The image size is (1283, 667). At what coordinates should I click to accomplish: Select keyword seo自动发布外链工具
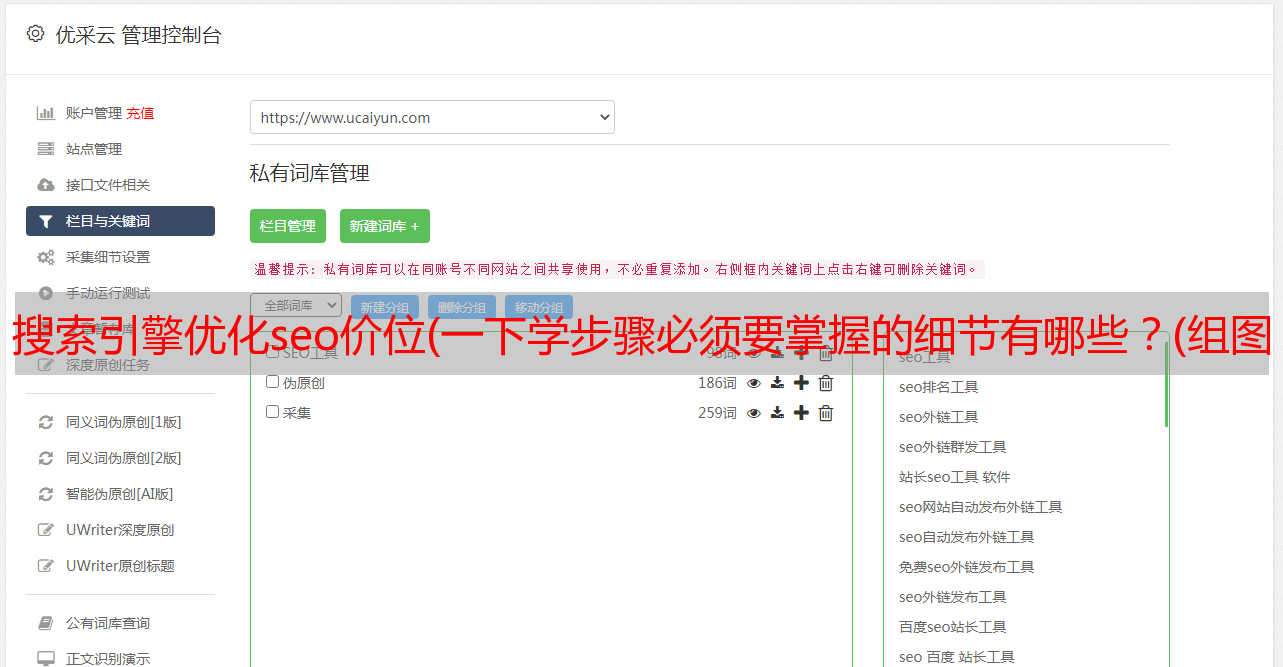966,537
